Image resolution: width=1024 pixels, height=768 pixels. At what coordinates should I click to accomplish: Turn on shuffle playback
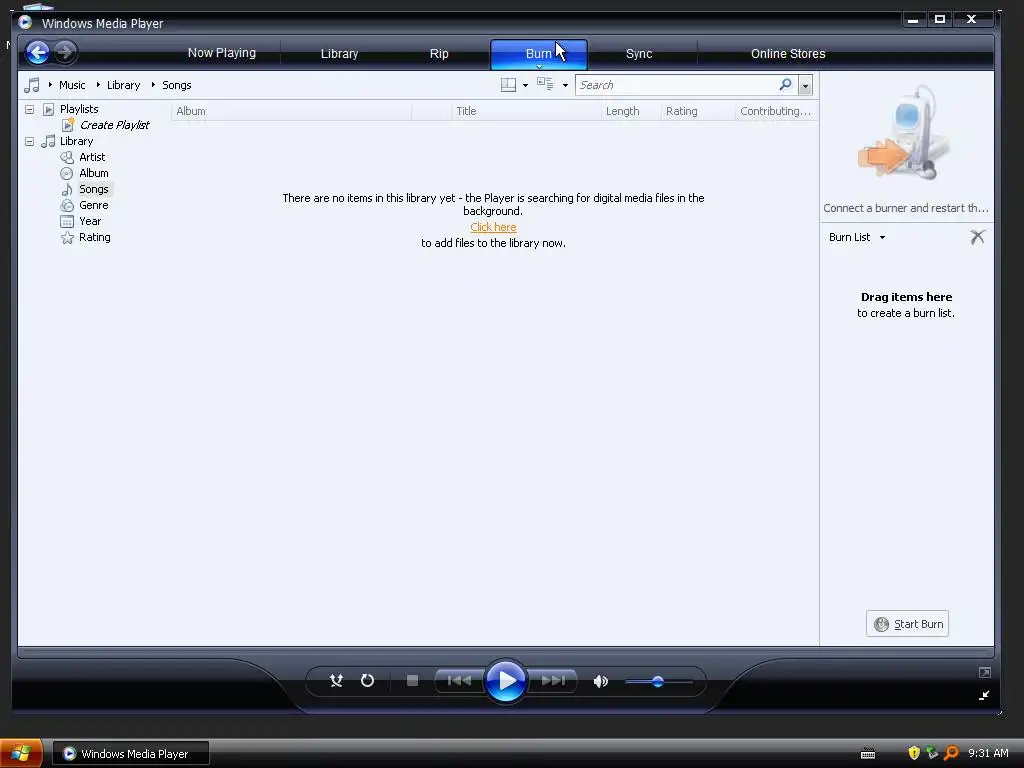click(336, 680)
